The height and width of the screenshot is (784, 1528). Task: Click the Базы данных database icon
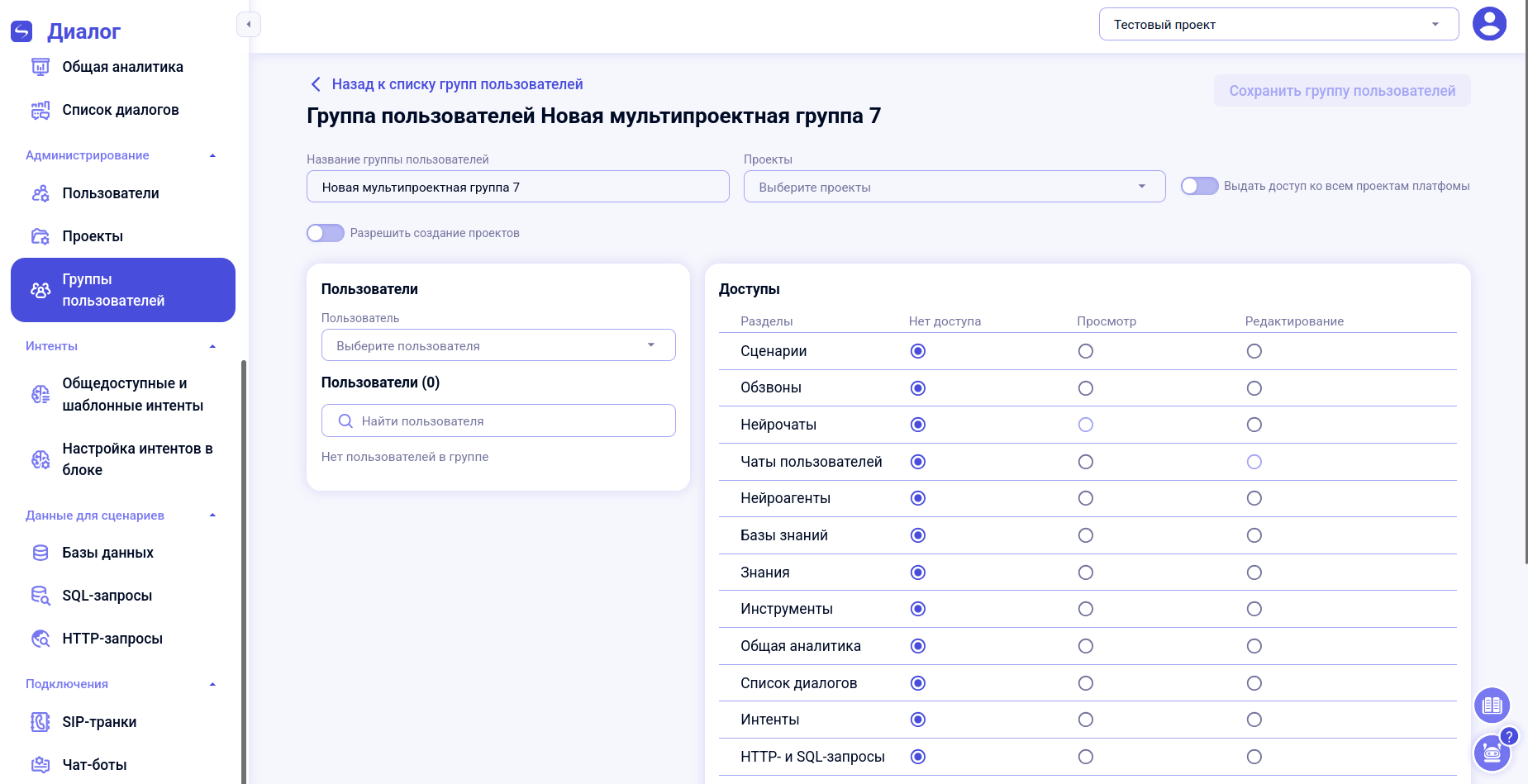coord(40,553)
